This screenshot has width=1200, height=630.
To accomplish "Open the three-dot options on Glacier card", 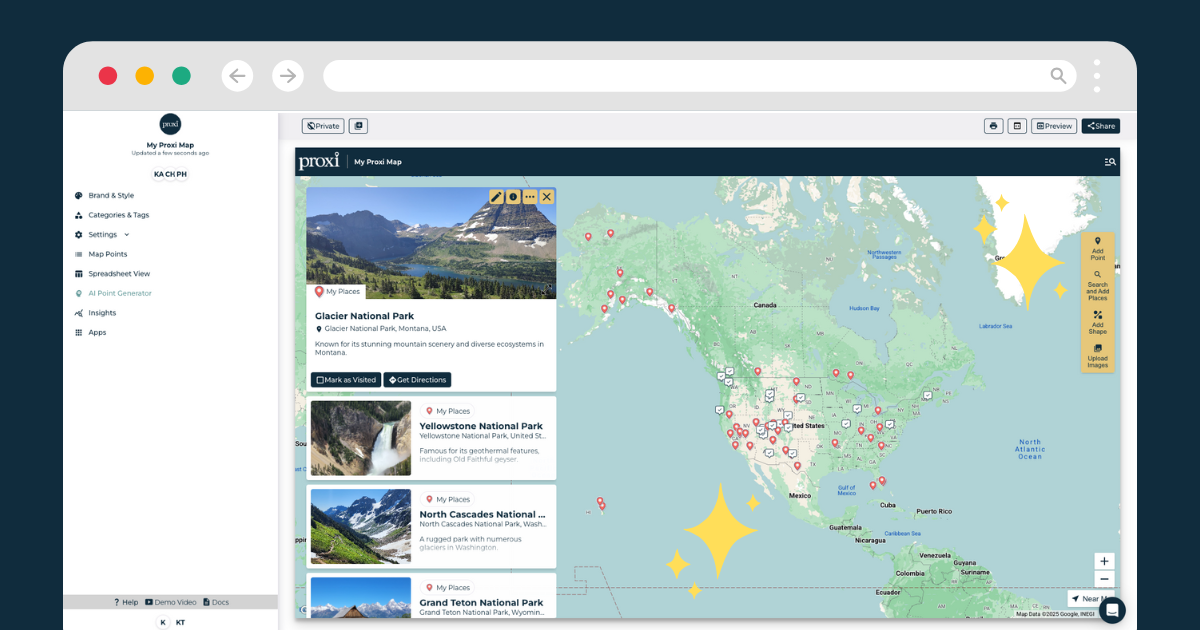I will pyautogui.click(x=530, y=197).
